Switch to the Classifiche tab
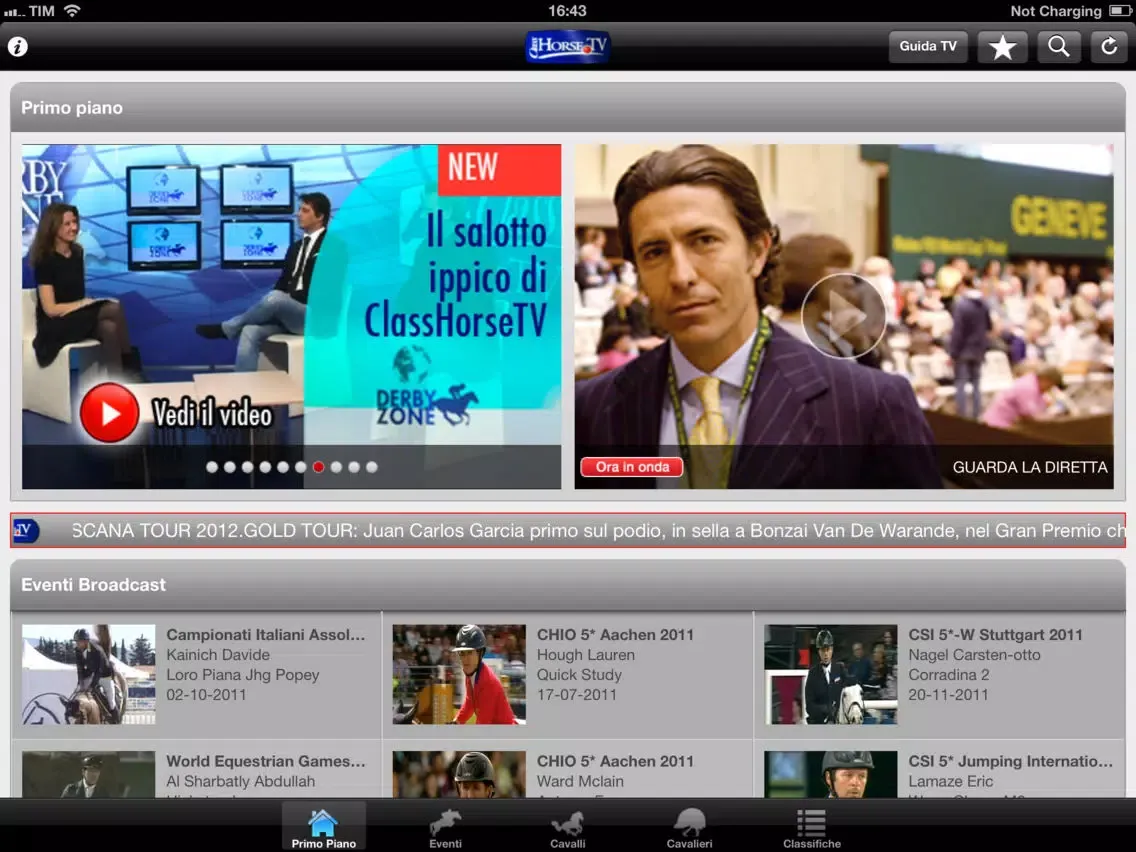The width and height of the screenshot is (1136, 852). (811, 827)
